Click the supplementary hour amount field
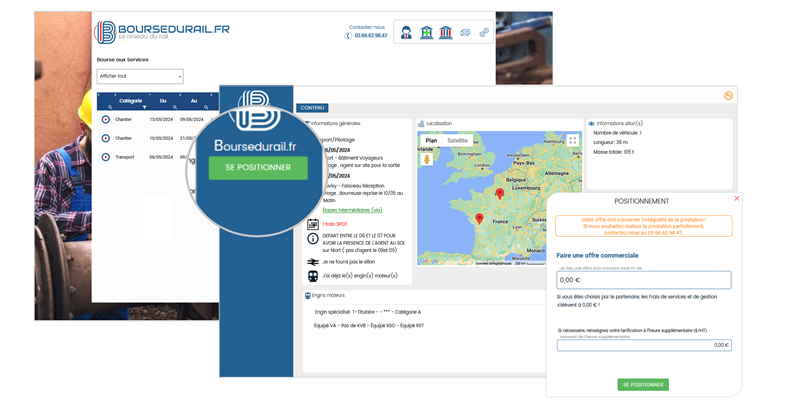The width and height of the screenshot is (800, 413). point(644,345)
